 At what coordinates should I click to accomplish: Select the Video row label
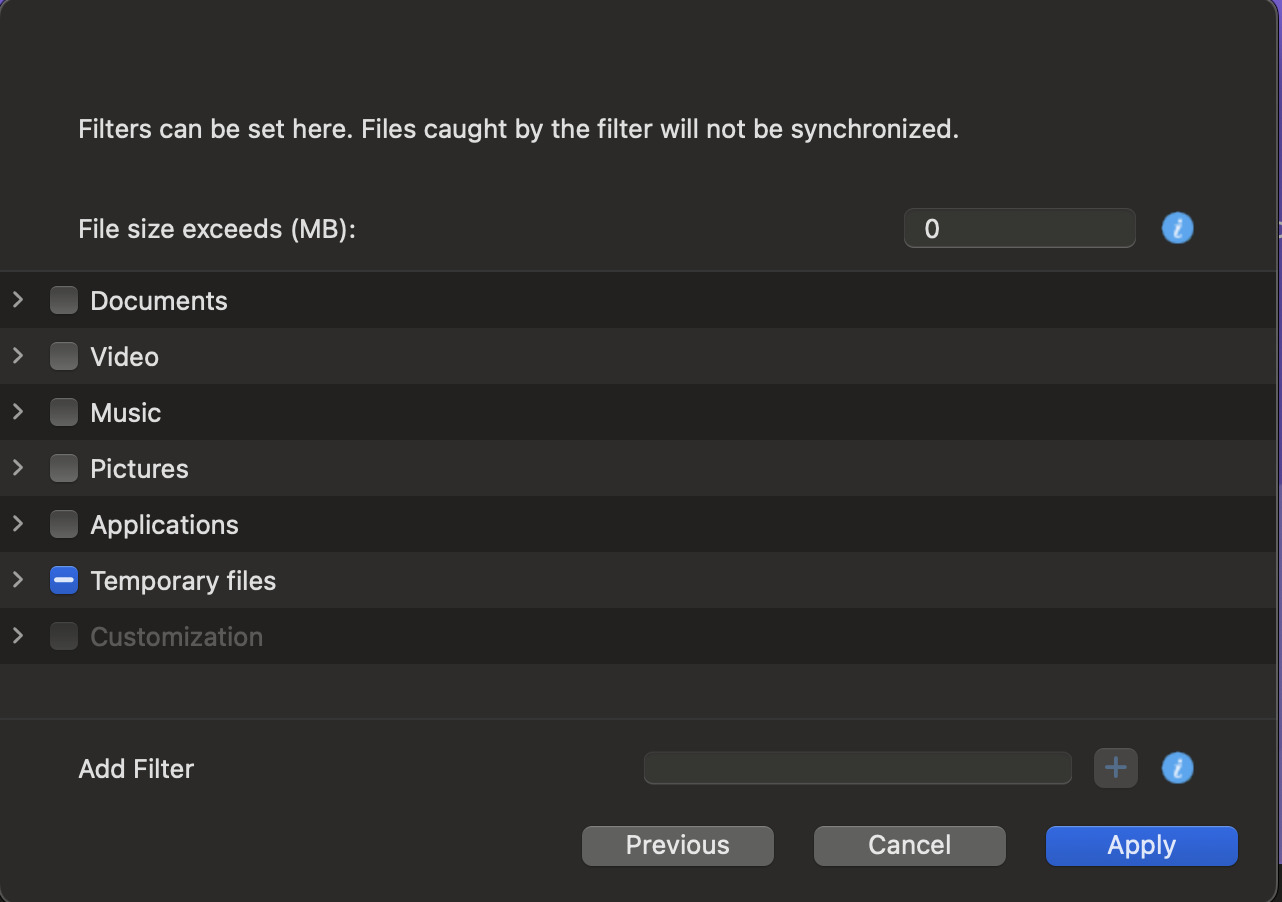point(125,357)
